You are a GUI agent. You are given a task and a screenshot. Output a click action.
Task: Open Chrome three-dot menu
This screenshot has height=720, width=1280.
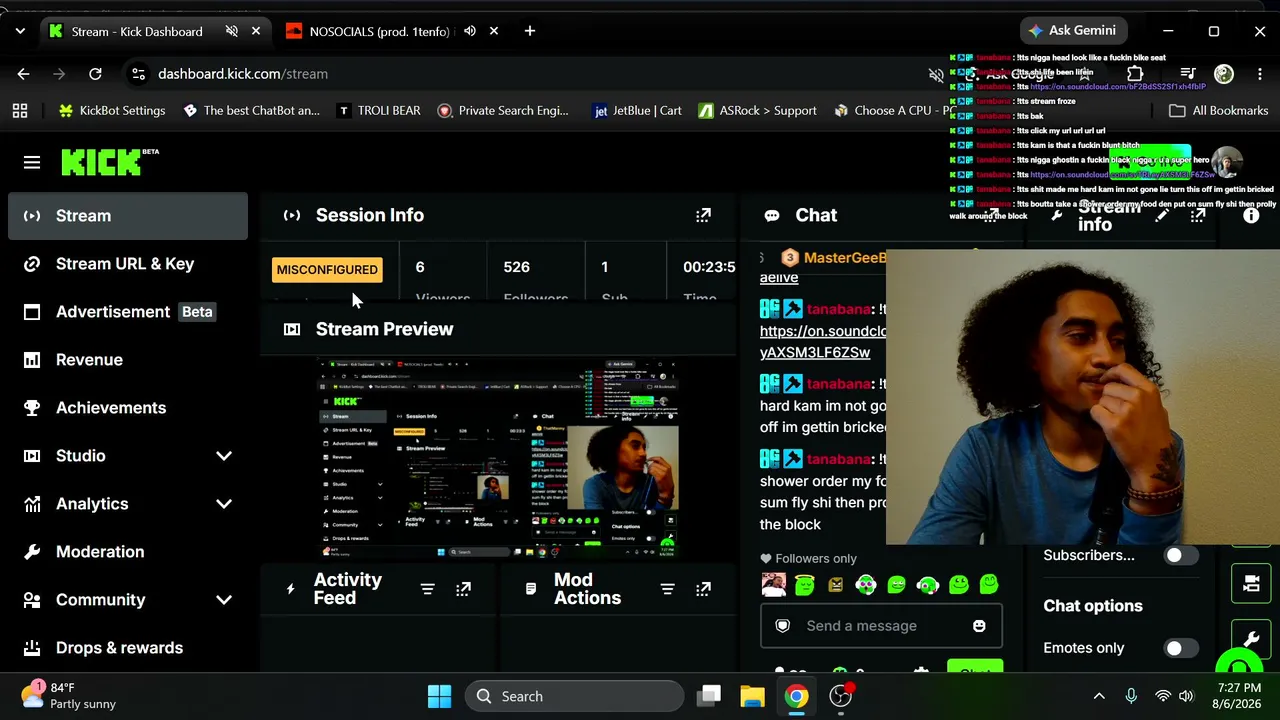pyautogui.click(x=1259, y=74)
